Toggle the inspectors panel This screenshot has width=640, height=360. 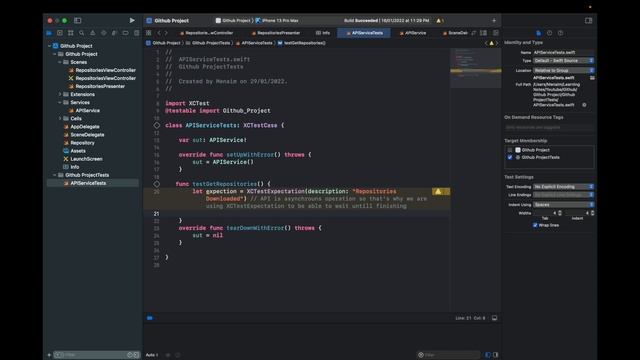(x=588, y=20)
